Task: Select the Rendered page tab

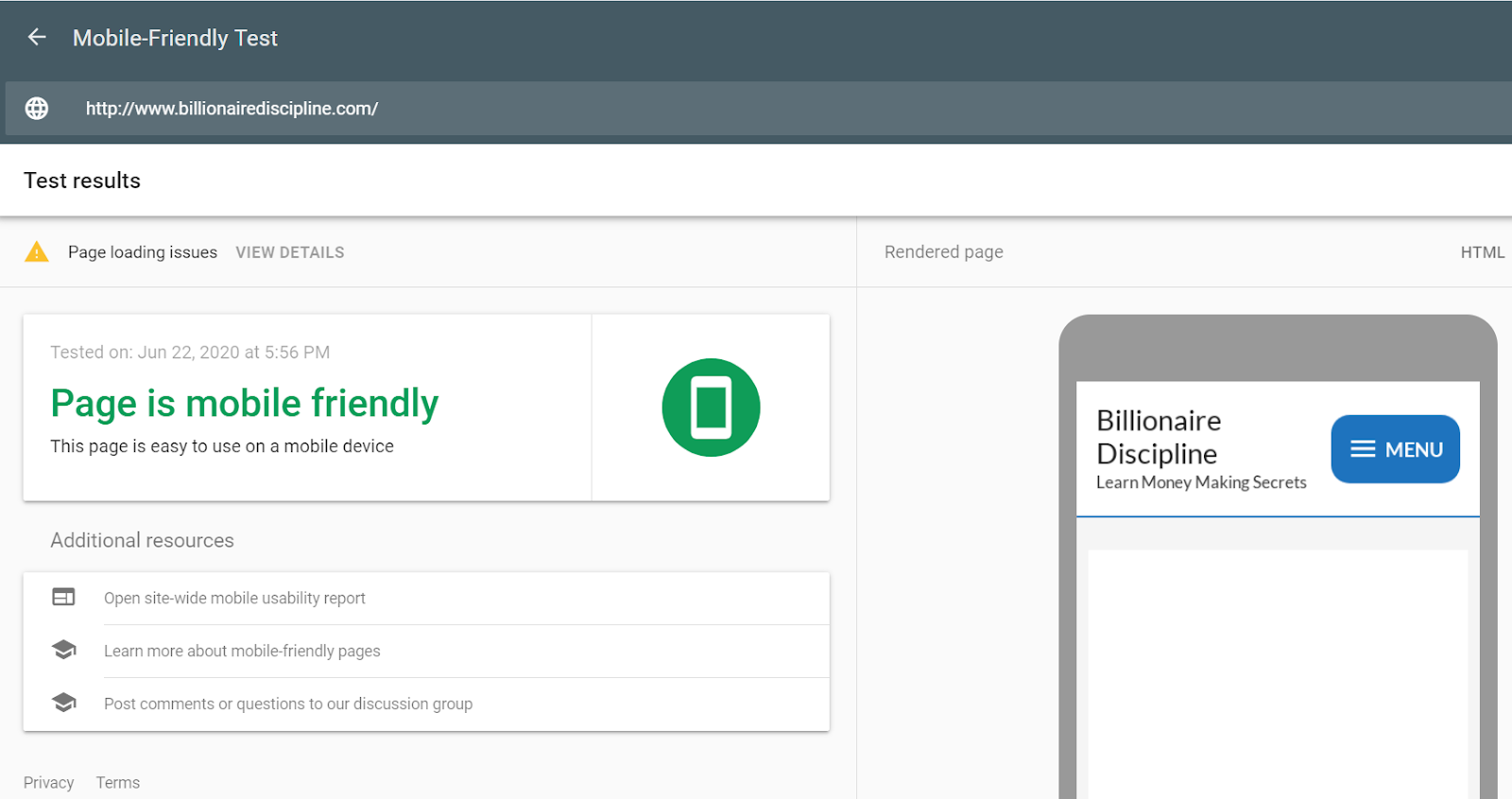Action: click(944, 252)
